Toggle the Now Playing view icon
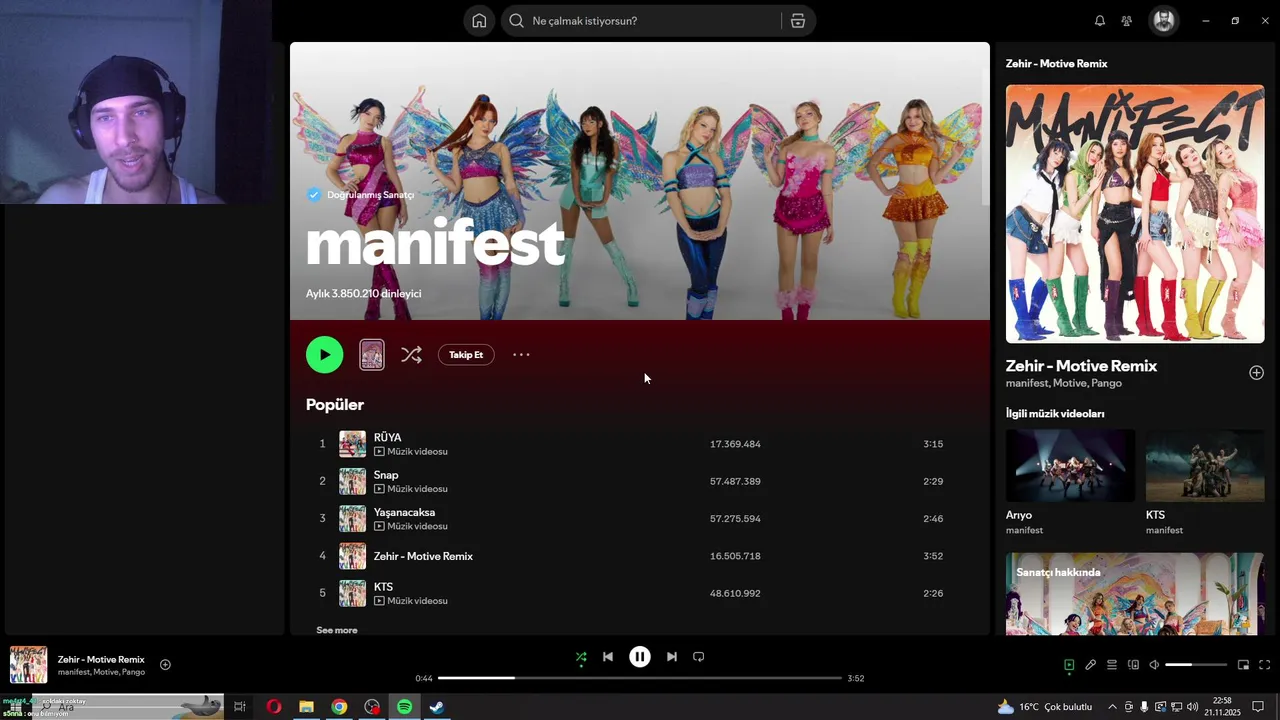This screenshot has width=1280, height=720. pos(1069,665)
